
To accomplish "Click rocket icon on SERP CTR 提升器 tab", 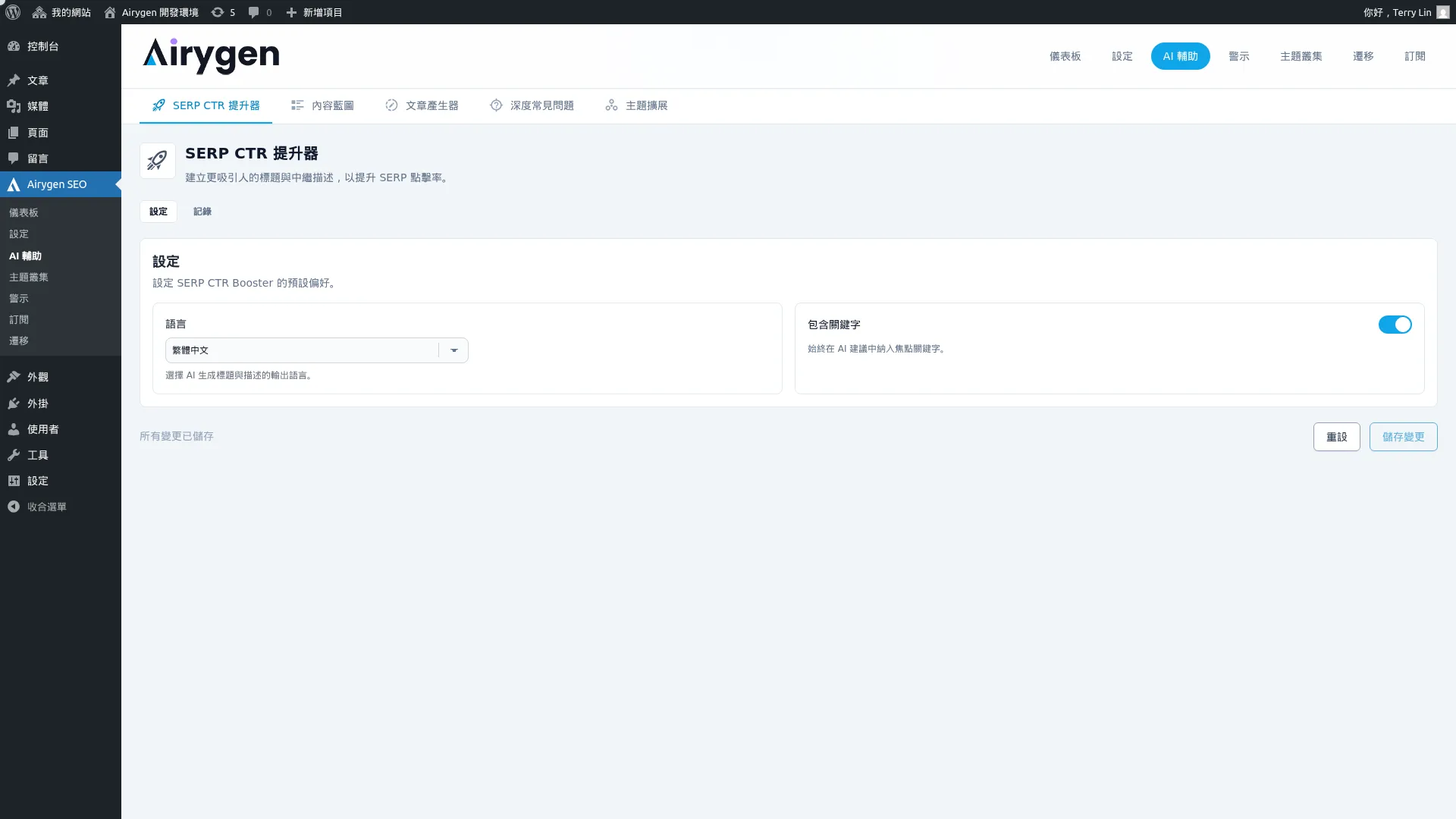I will click(158, 105).
